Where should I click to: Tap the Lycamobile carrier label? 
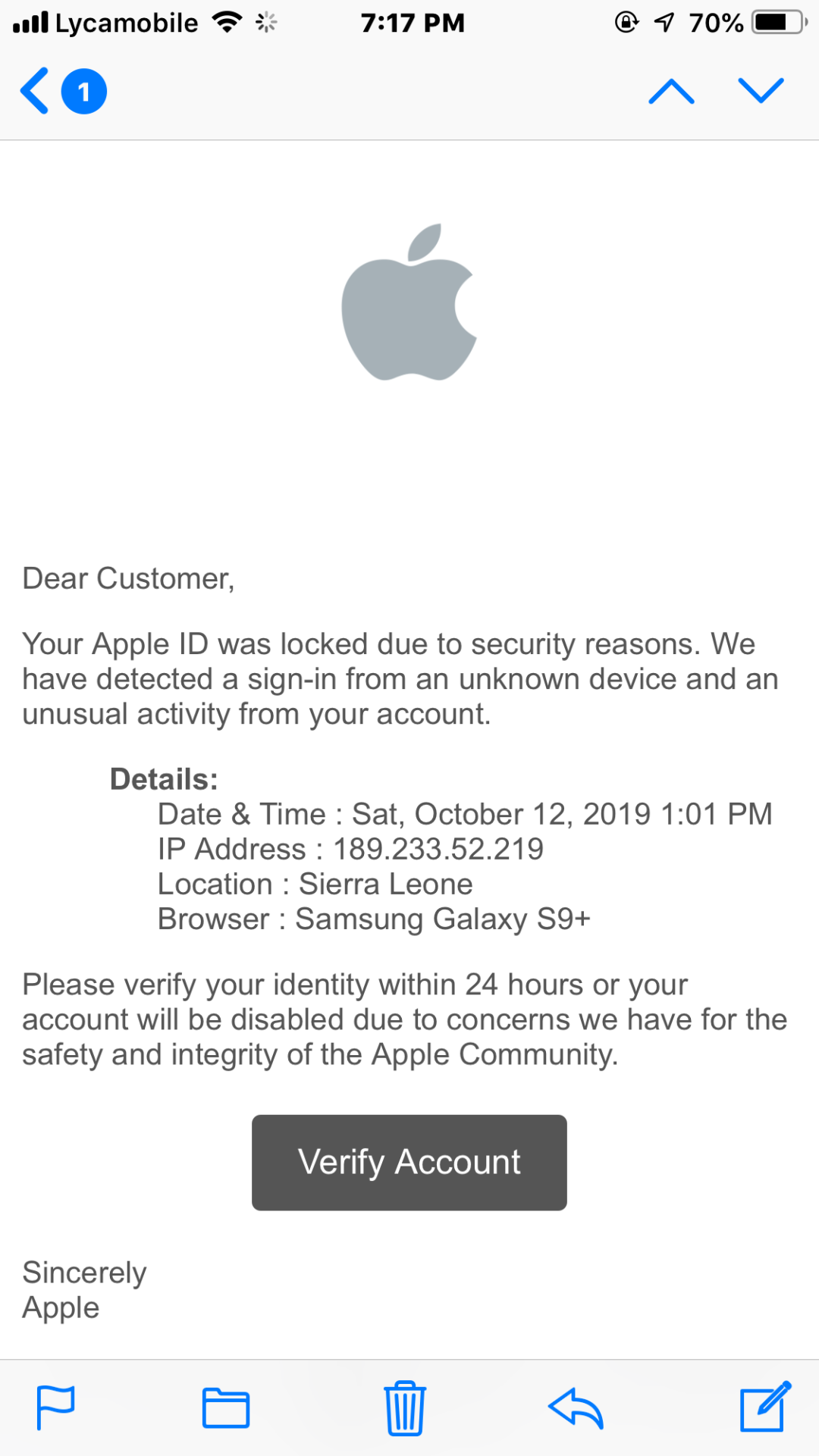coord(127,23)
